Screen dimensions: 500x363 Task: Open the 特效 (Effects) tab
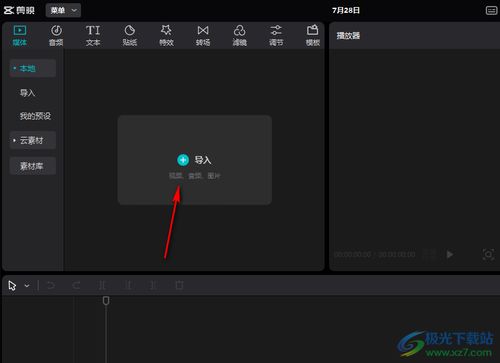pos(166,35)
